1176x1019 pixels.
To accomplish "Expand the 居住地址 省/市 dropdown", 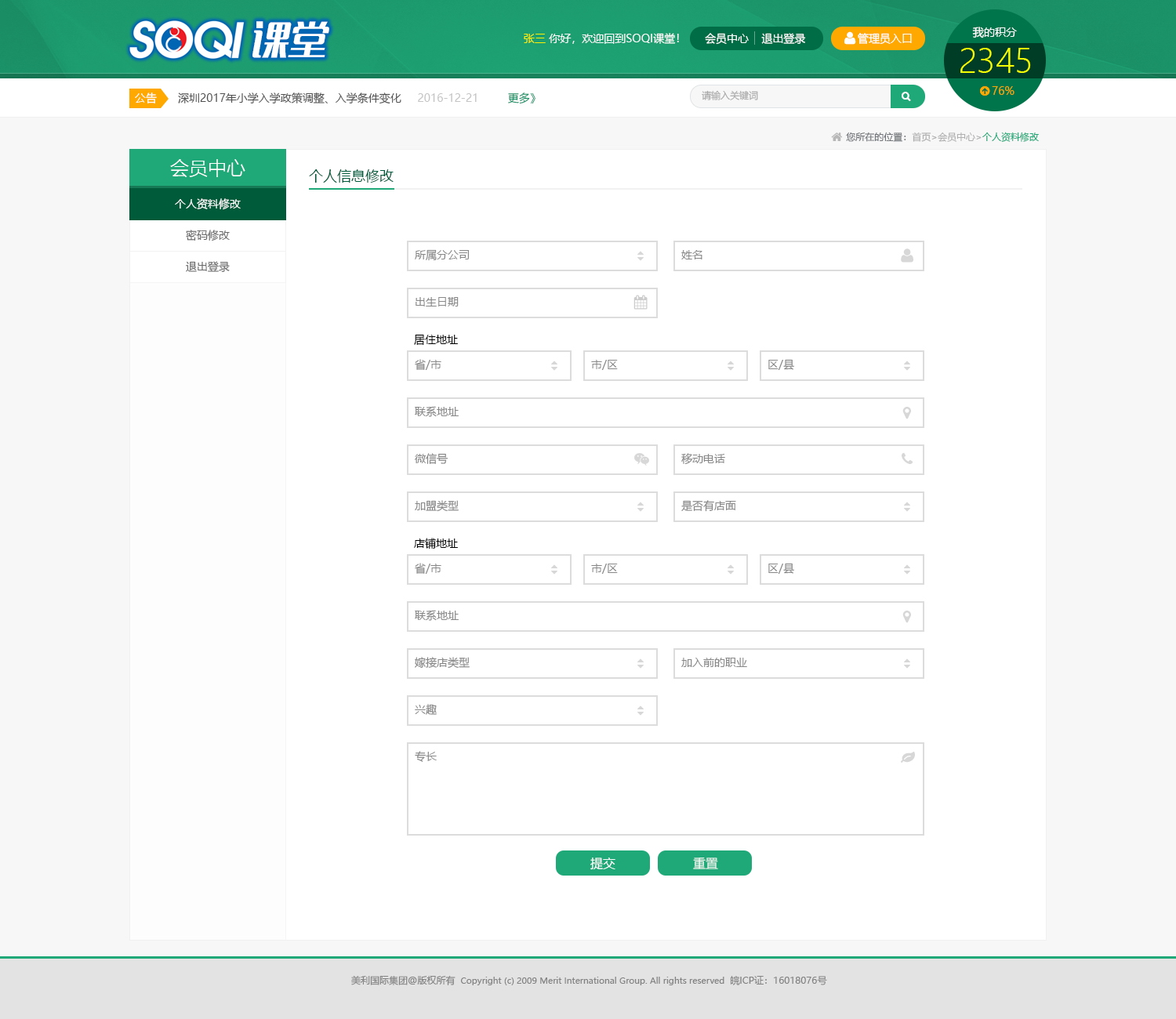I will pyautogui.click(x=489, y=365).
